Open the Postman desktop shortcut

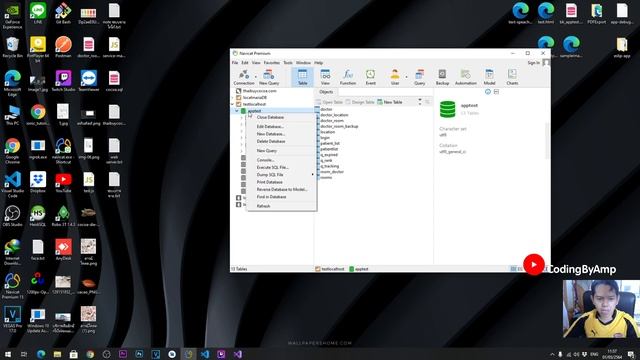tap(63, 47)
